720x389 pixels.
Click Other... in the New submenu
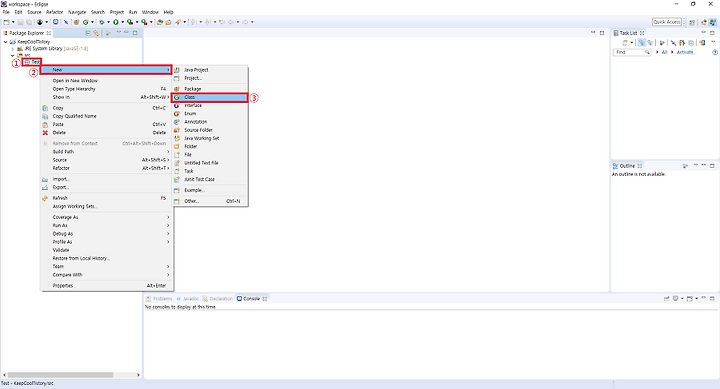[x=210, y=201]
